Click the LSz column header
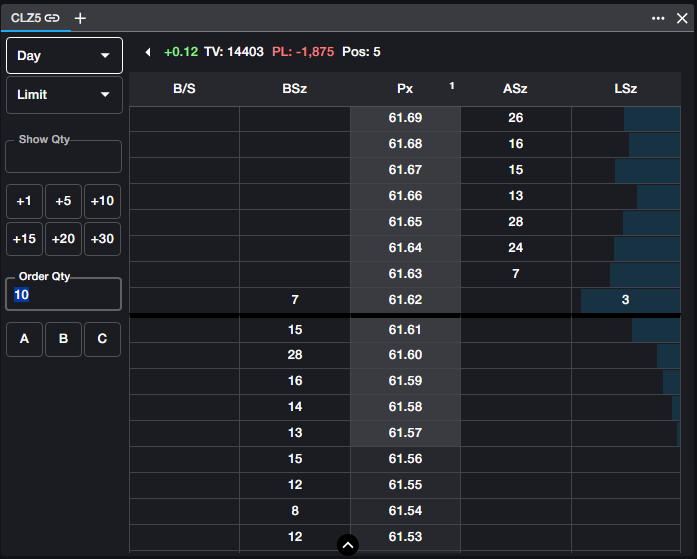The image size is (697, 559). [x=626, y=89]
